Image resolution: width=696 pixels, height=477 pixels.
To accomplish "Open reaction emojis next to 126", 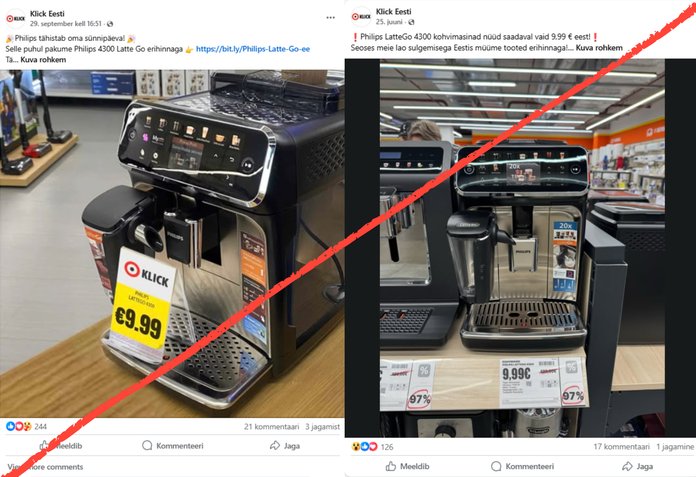I will pos(364,446).
